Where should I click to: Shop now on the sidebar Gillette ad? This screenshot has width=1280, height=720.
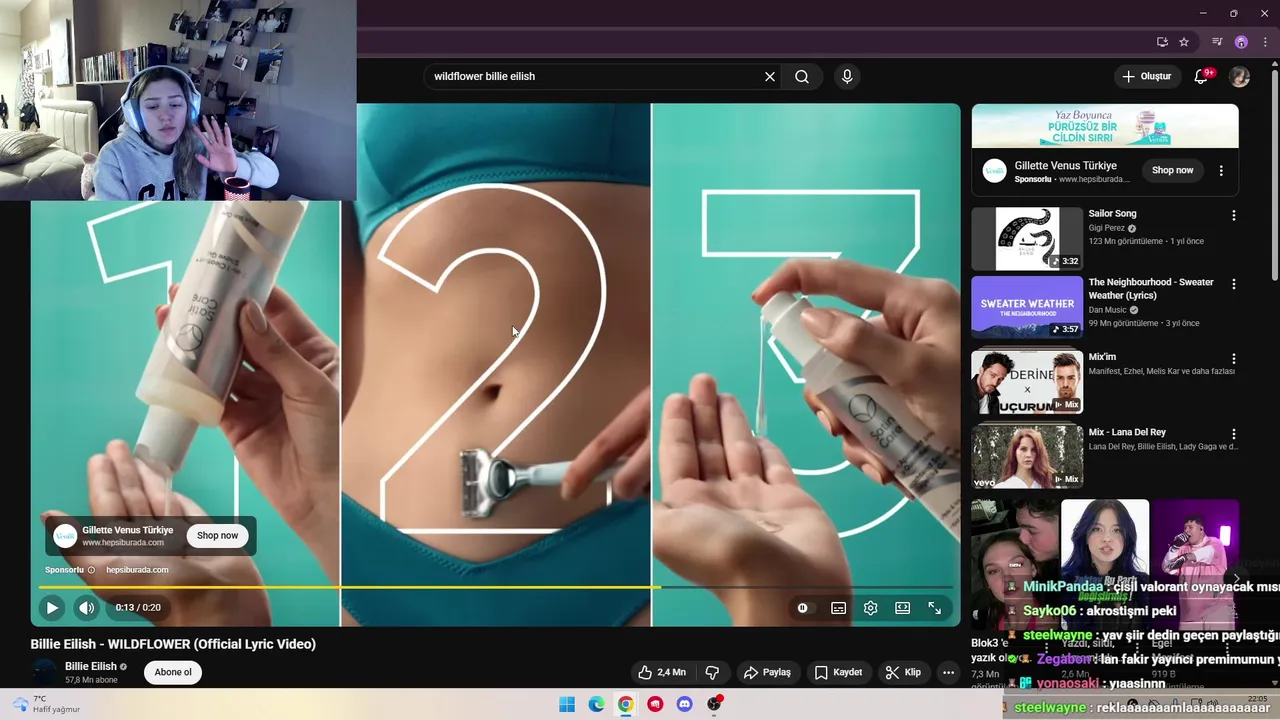[1172, 170]
